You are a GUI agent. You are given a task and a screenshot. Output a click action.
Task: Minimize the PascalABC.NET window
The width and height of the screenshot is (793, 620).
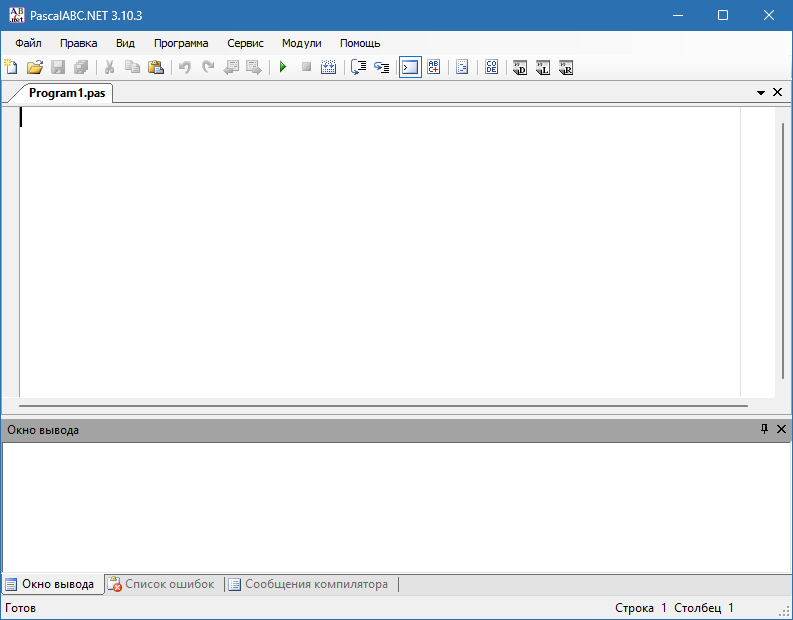[678, 15]
